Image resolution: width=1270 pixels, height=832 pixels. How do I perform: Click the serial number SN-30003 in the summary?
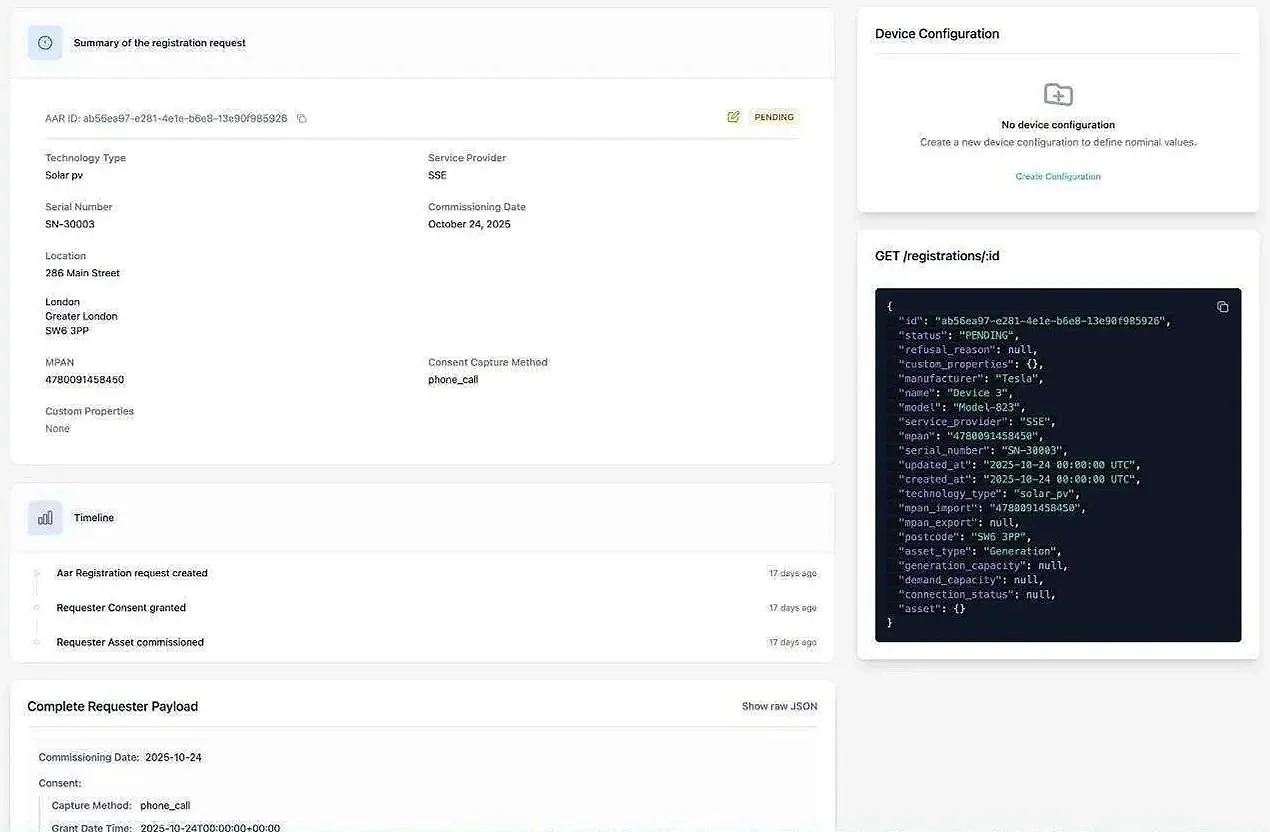(70, 224)
